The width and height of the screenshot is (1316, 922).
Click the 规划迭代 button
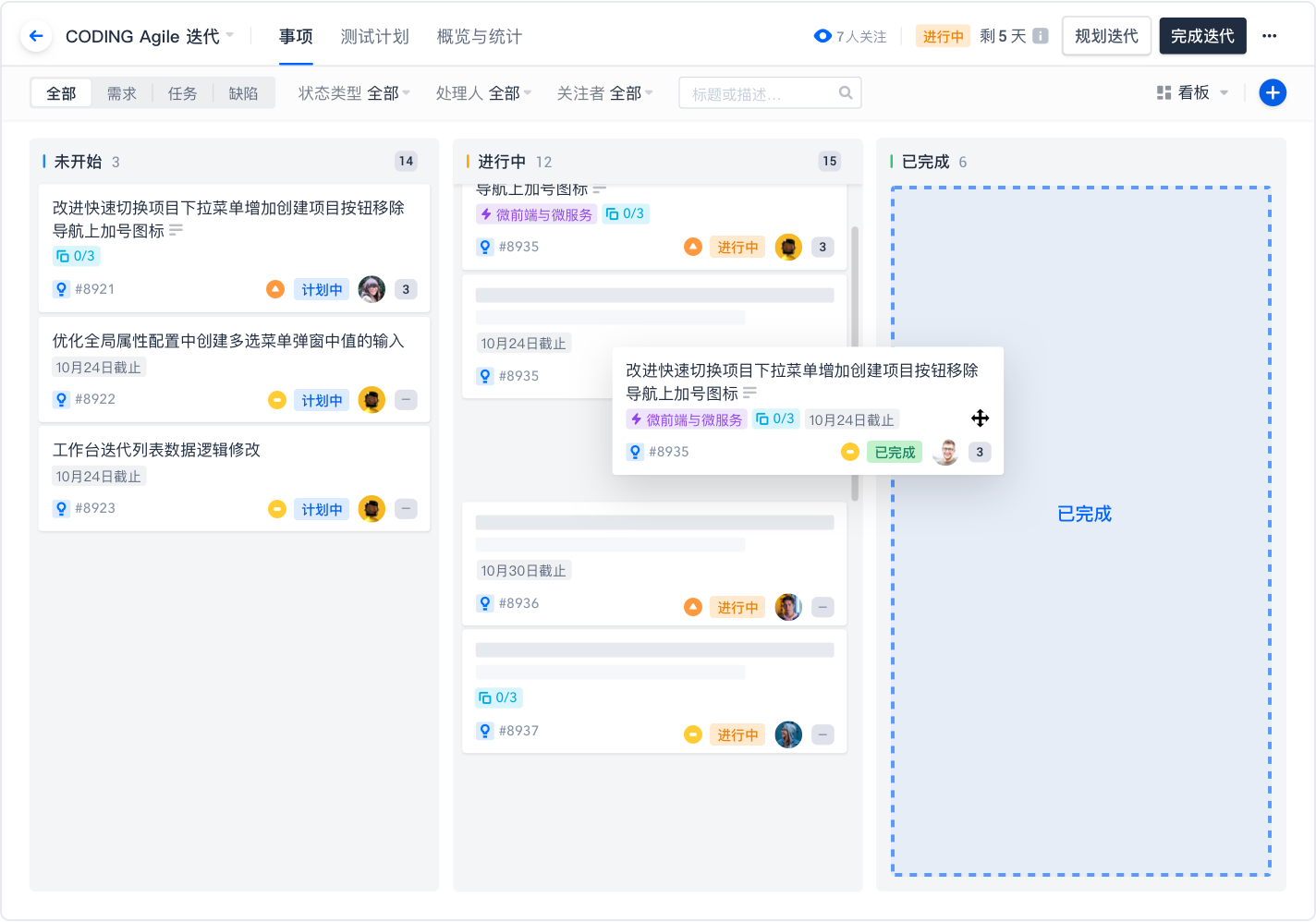1106,36
